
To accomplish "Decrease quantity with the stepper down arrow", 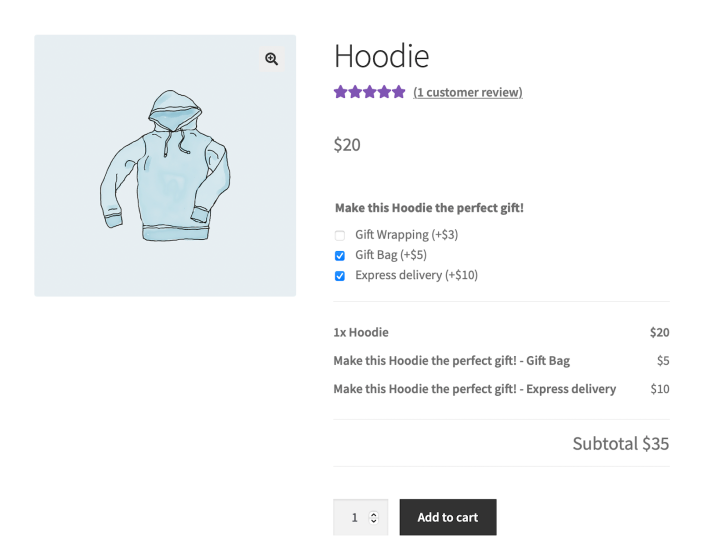I will 374,521.
